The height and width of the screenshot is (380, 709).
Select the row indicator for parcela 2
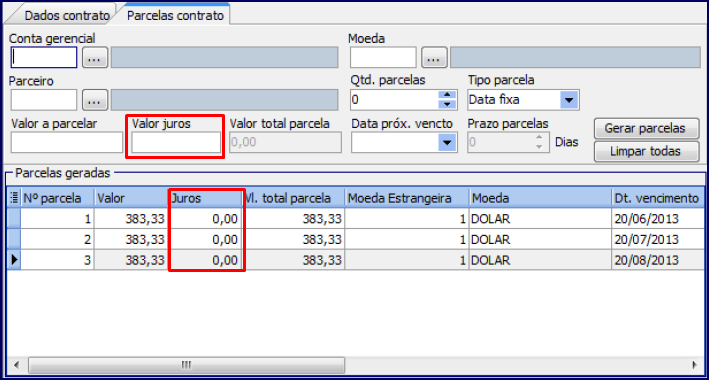pos(14,239)
